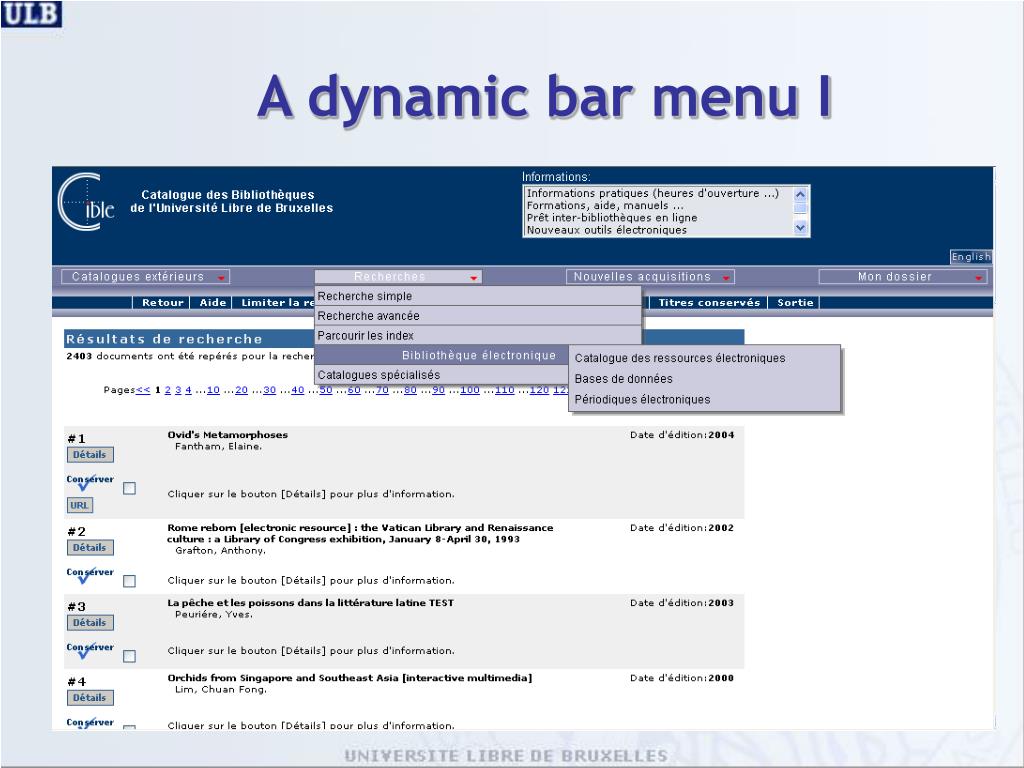
Task: Expand the Nouvelles acquisitions dropdown
Action: pyautogui.click(x=650, y=277)
